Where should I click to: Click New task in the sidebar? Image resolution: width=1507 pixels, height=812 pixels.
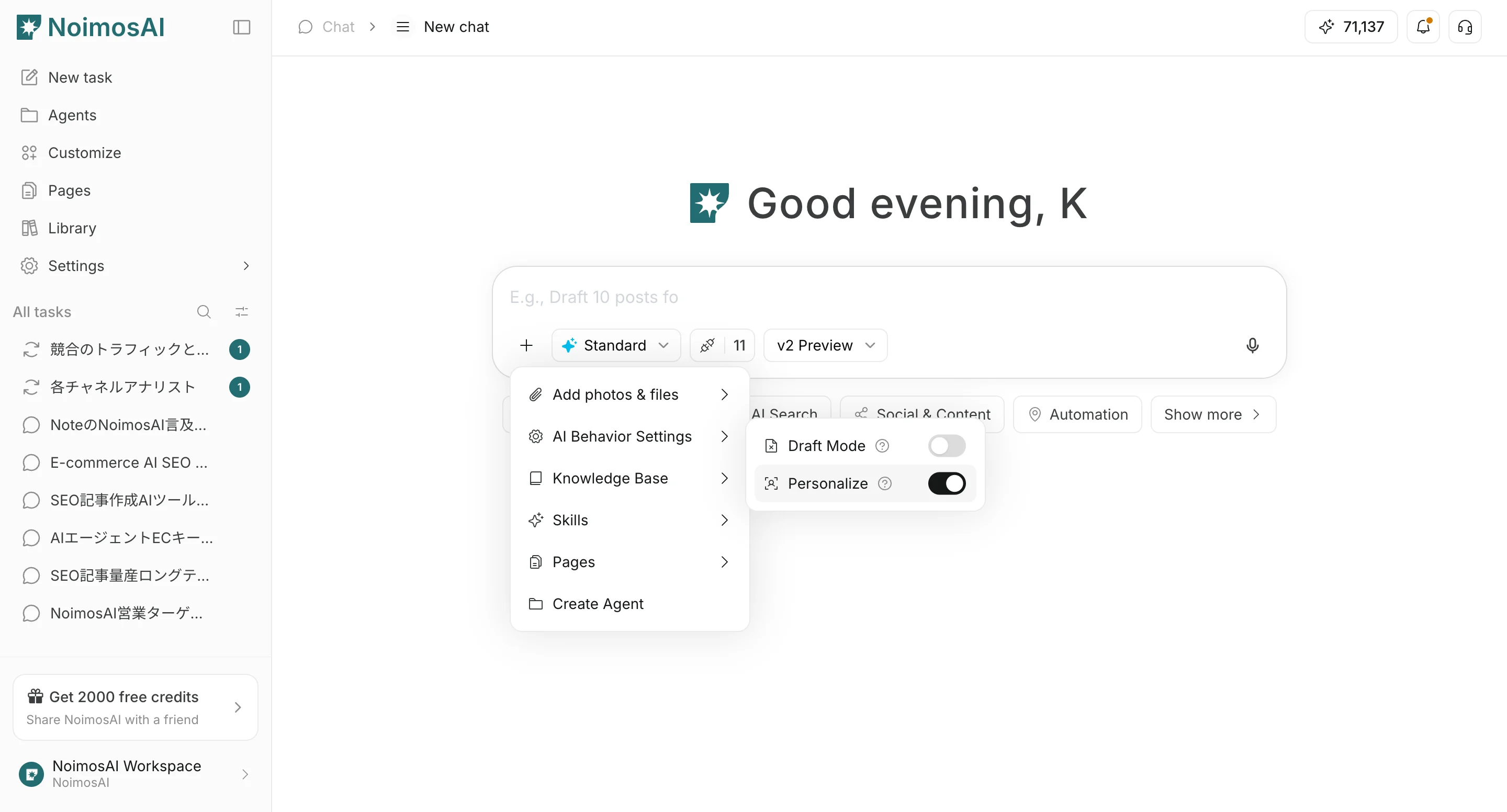(136, 77)
